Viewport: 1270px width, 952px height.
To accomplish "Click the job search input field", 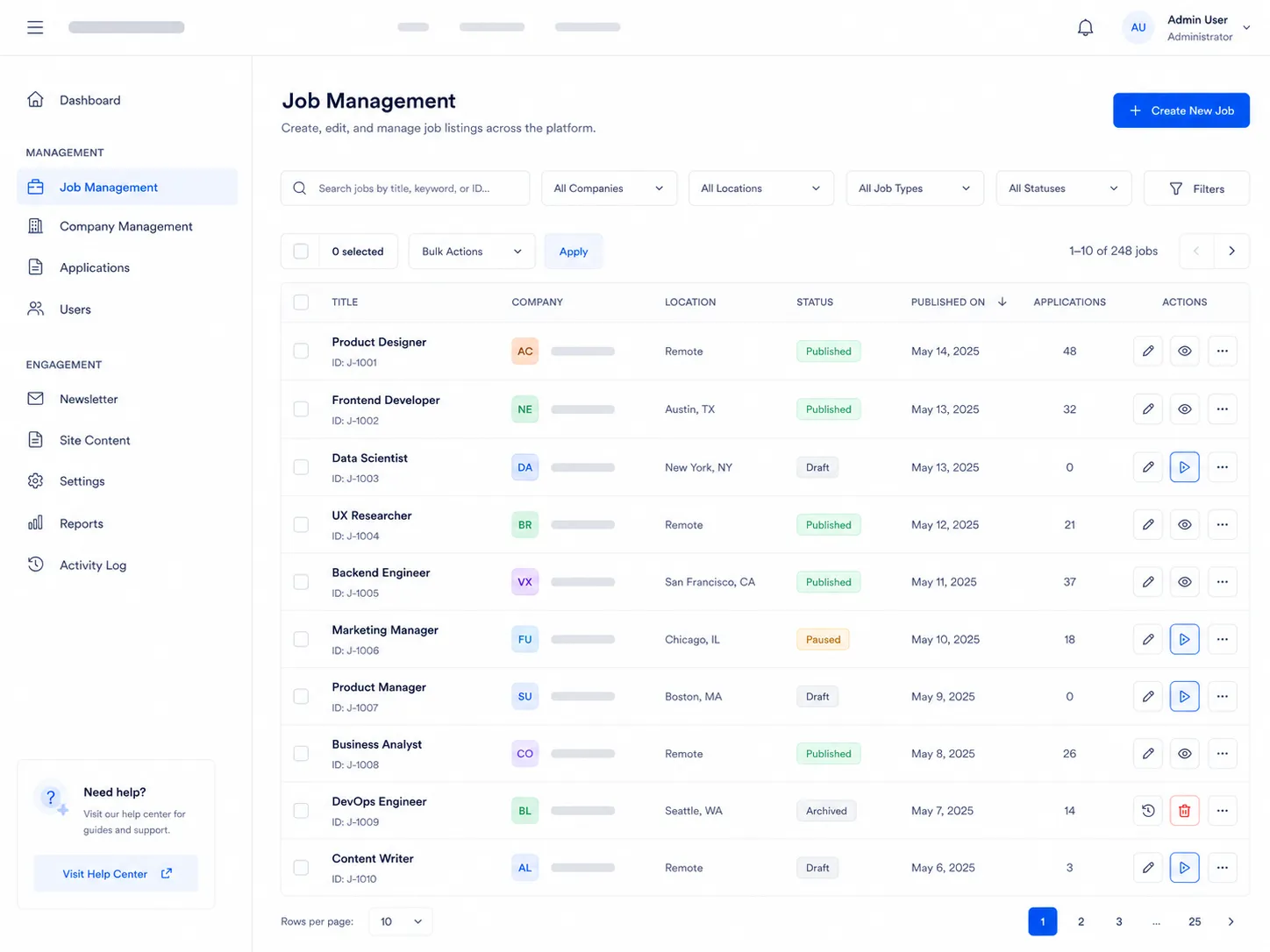I will 405,188.
